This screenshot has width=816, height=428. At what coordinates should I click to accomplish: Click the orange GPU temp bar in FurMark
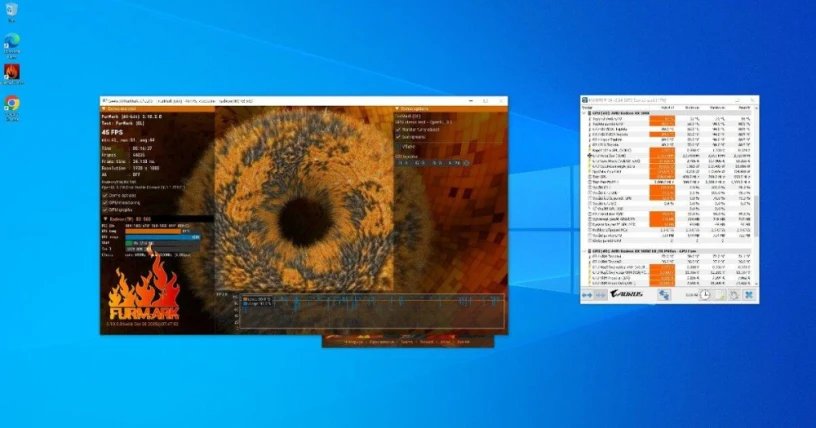tap(153, 231)
